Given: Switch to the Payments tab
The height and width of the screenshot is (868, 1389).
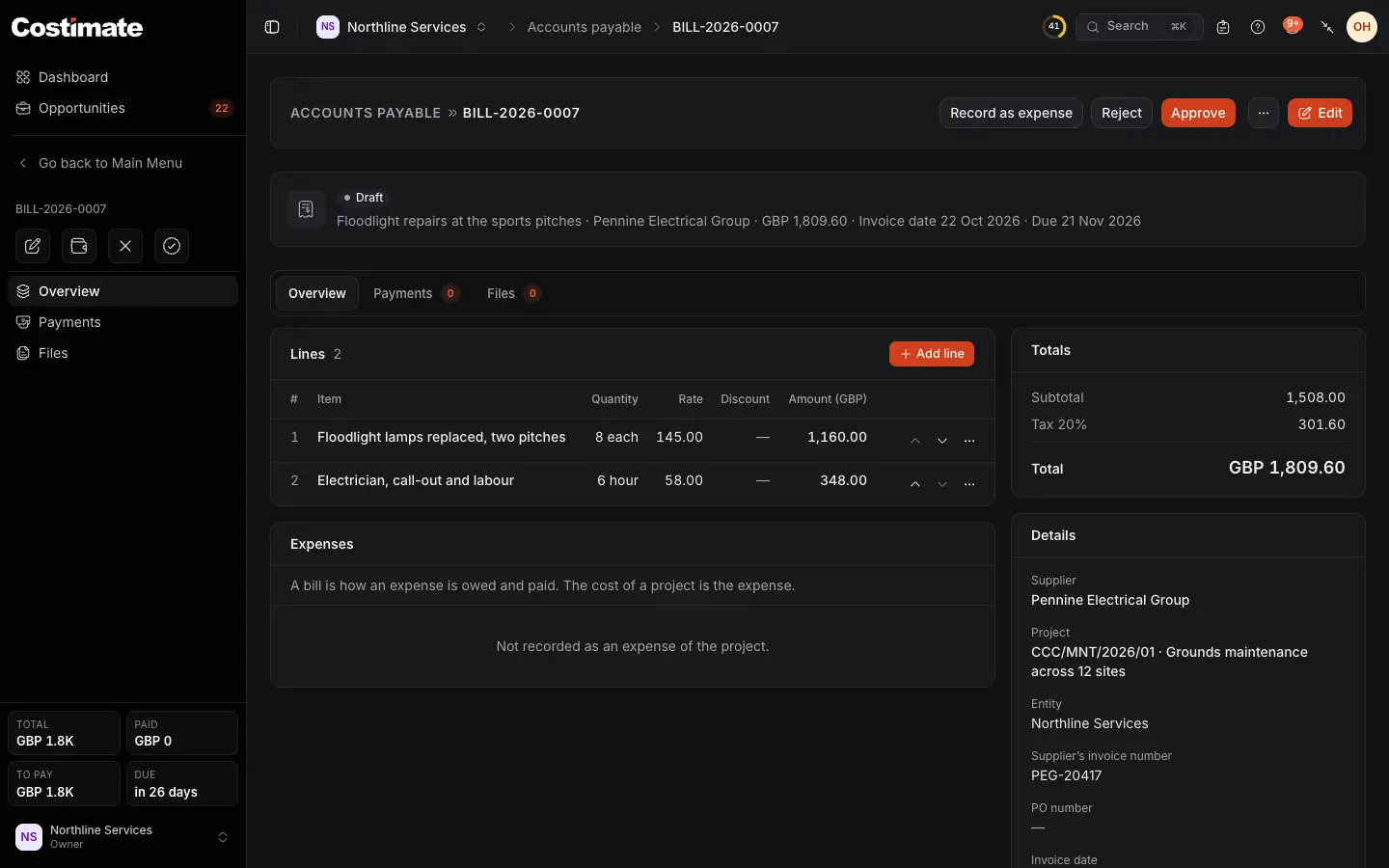Looking at the screenshot, I should (x=416, y=293).
